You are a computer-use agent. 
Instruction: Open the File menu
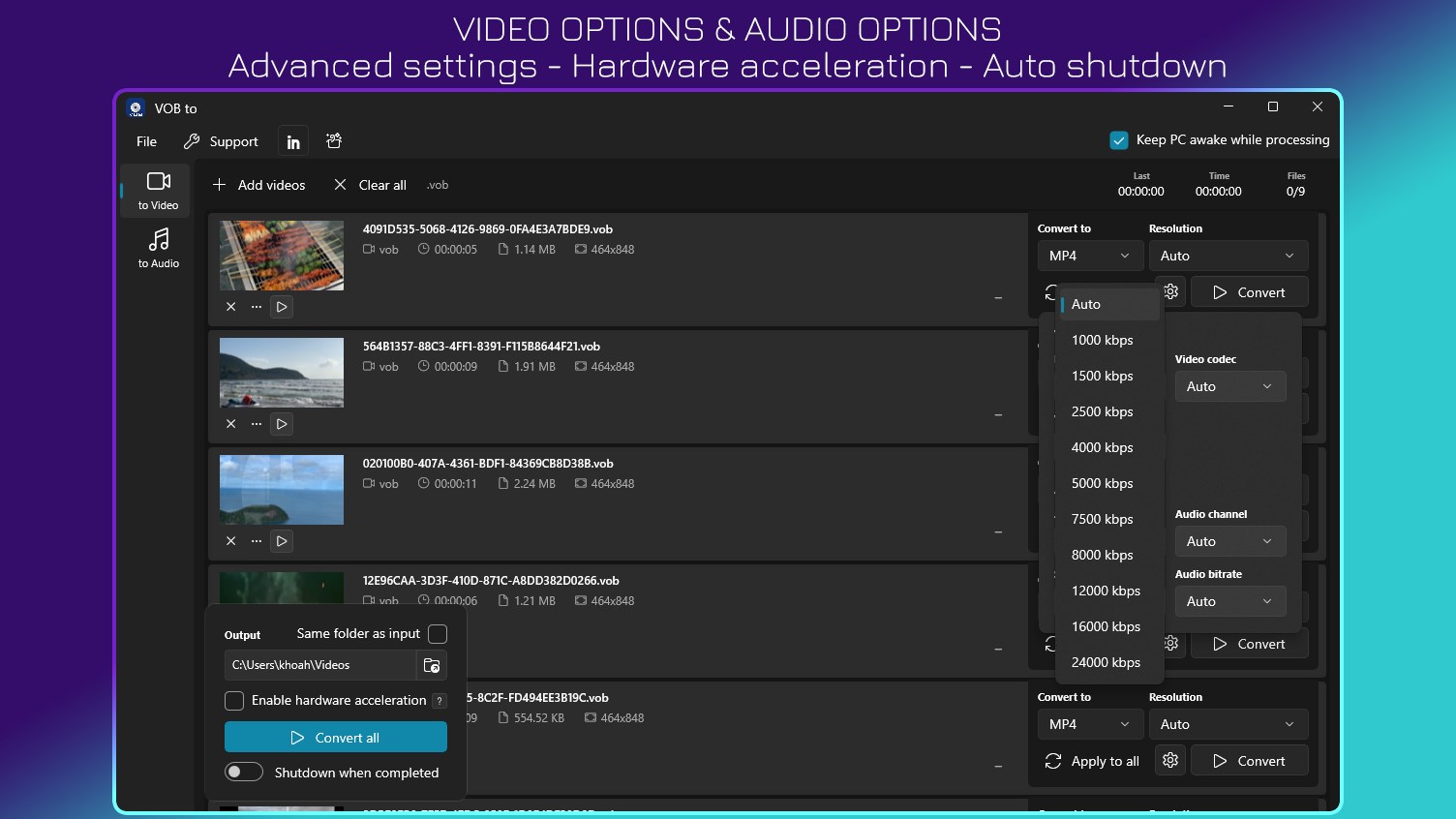pyautogui.click(x=145, y=140)
